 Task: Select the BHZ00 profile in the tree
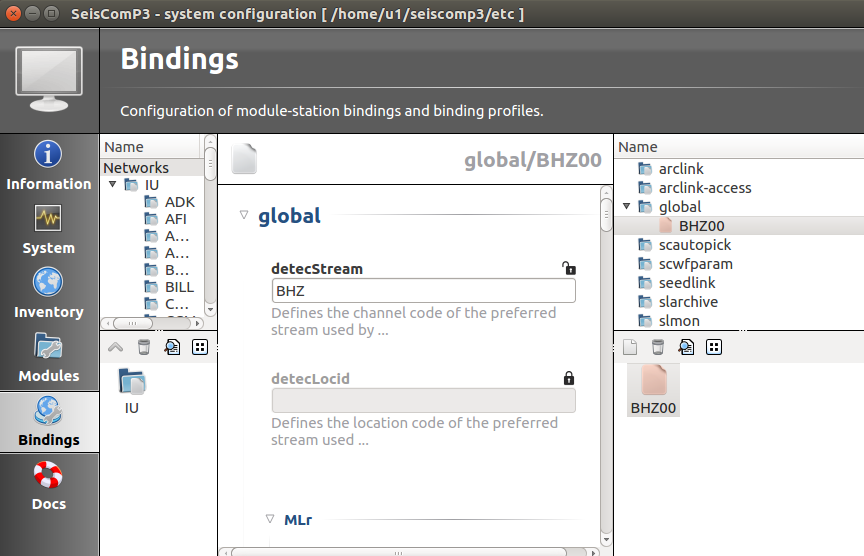701,226
